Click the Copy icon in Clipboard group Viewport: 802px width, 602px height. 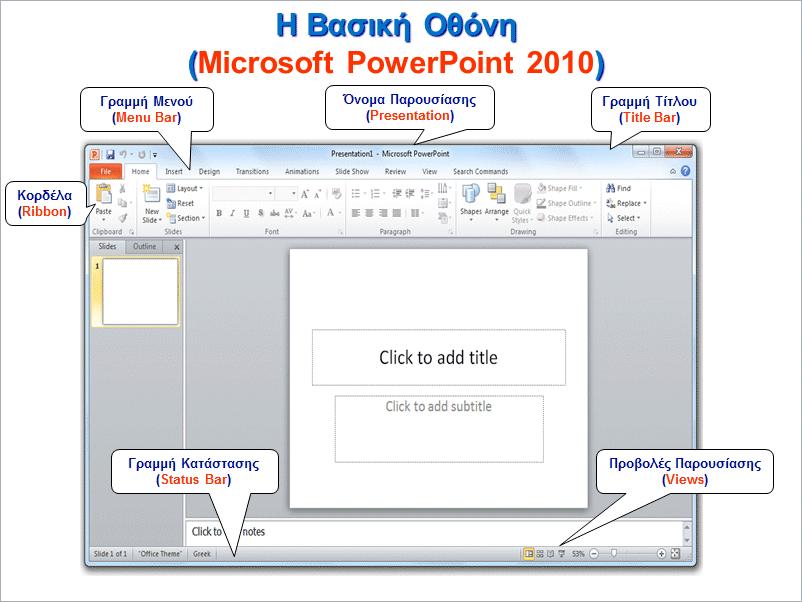click(x=122, y=203)
